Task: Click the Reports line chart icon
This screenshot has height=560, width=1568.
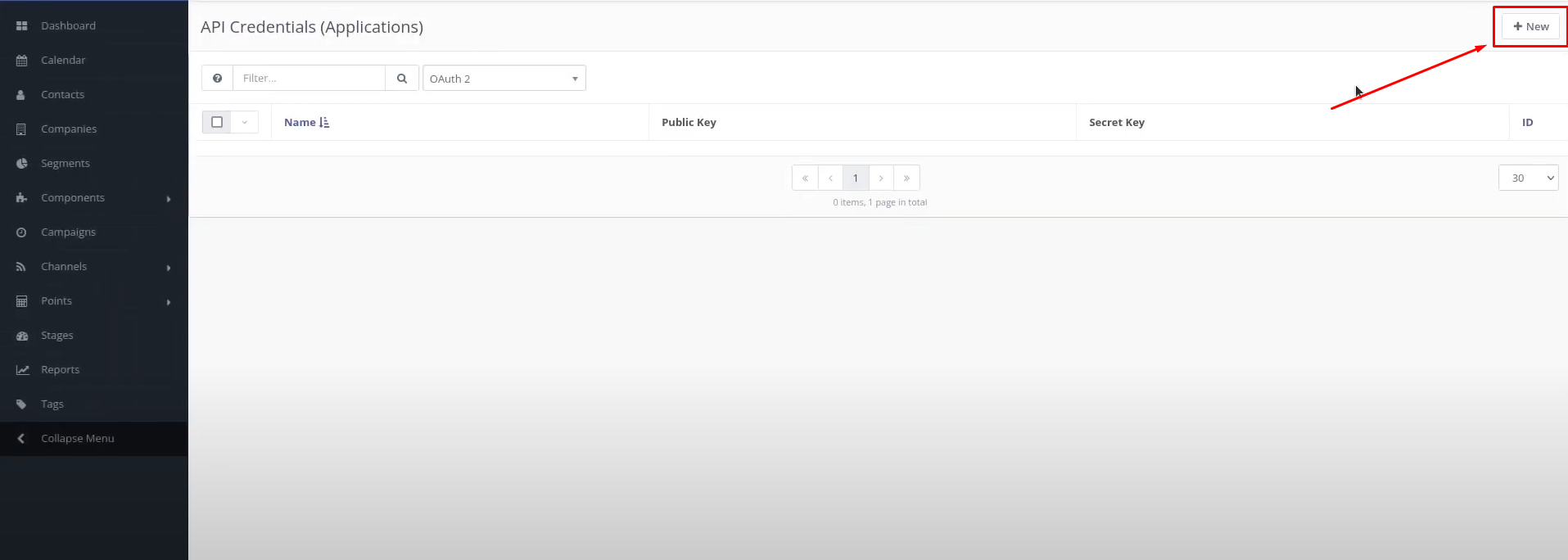Action: coord(22,370)
